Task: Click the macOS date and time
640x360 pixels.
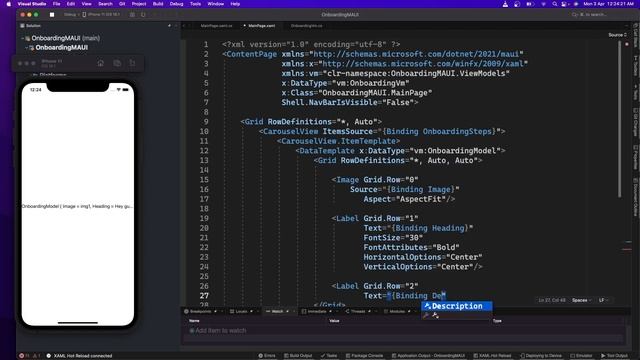Action: (x=609, y=4)
